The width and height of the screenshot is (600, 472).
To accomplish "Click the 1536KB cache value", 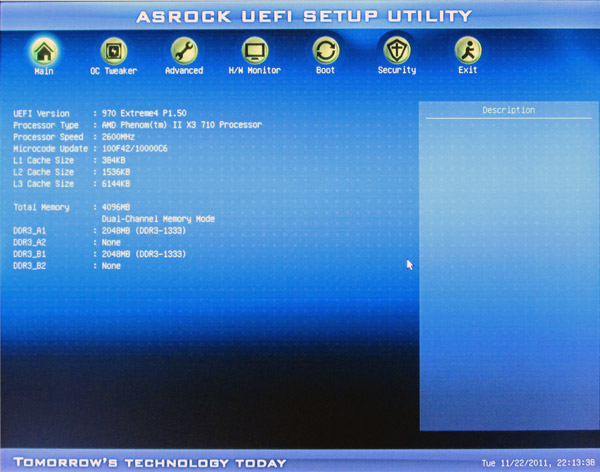I will [116, 172].
